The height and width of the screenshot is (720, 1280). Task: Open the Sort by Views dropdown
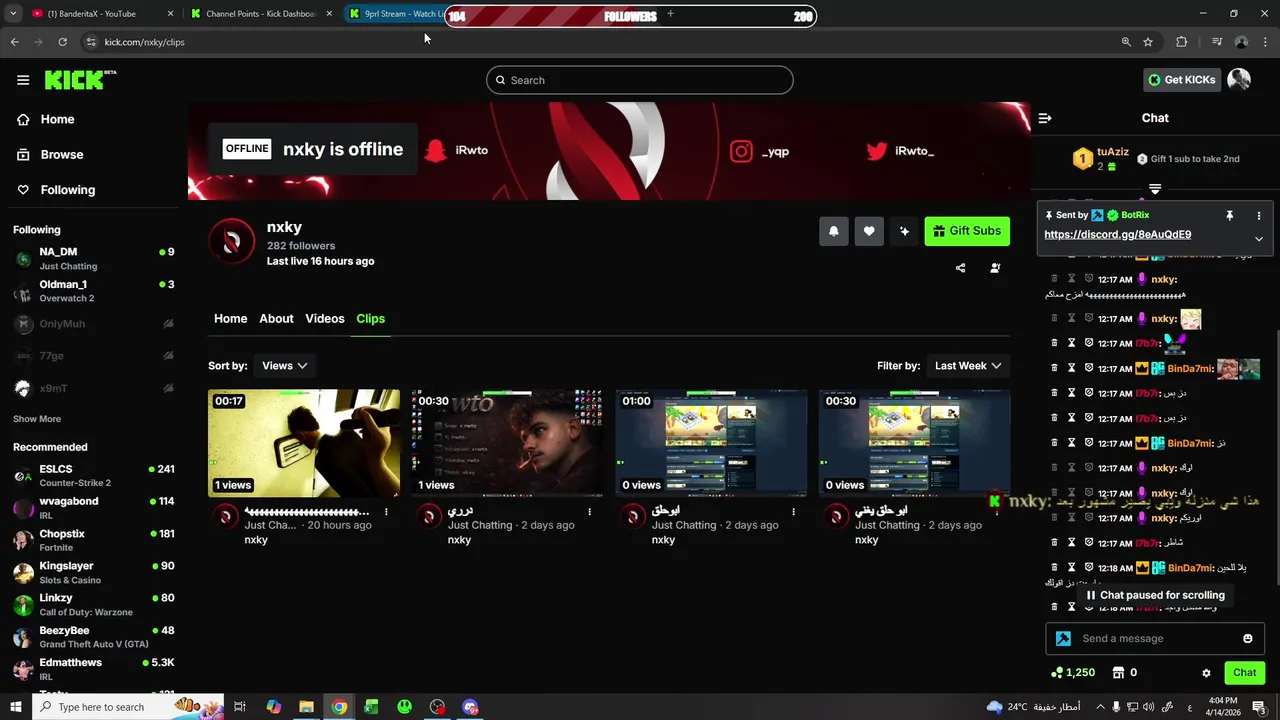[284, 366]
